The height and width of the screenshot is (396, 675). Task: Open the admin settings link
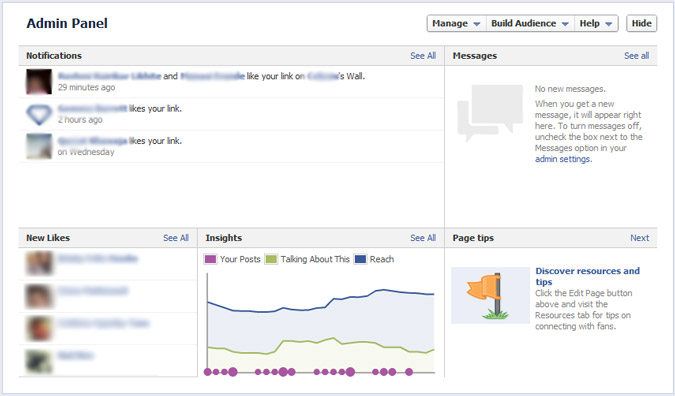[x=563, y=159]
